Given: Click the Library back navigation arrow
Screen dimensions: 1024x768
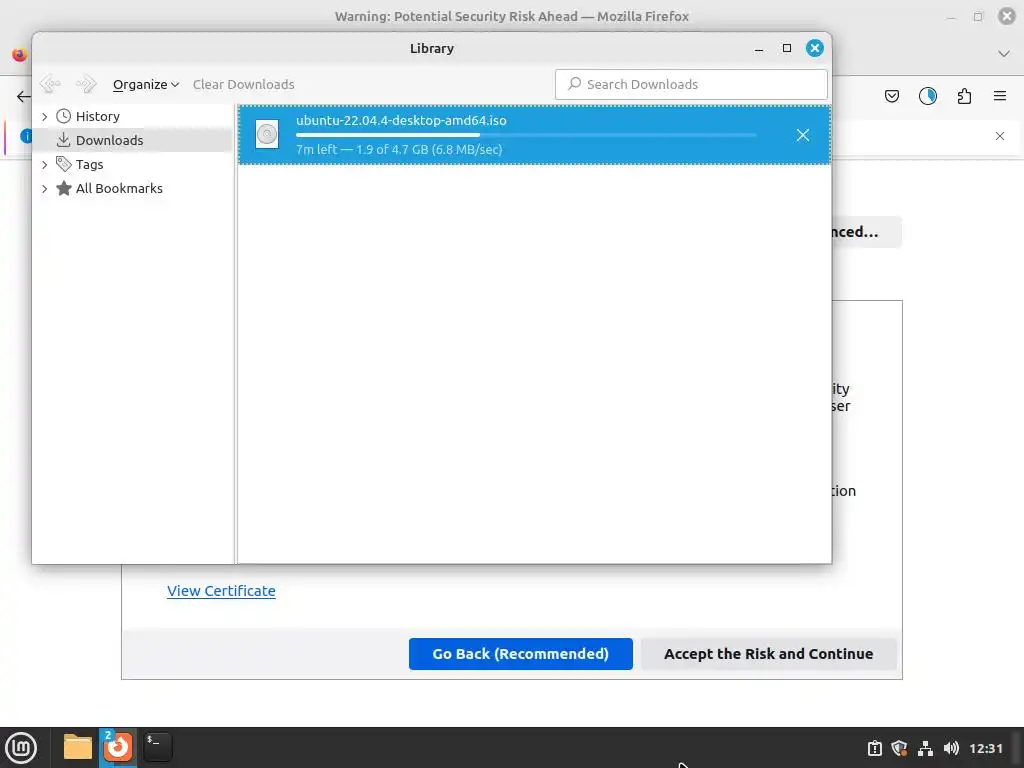Looking at the screenshot, I should pos(50,84).
